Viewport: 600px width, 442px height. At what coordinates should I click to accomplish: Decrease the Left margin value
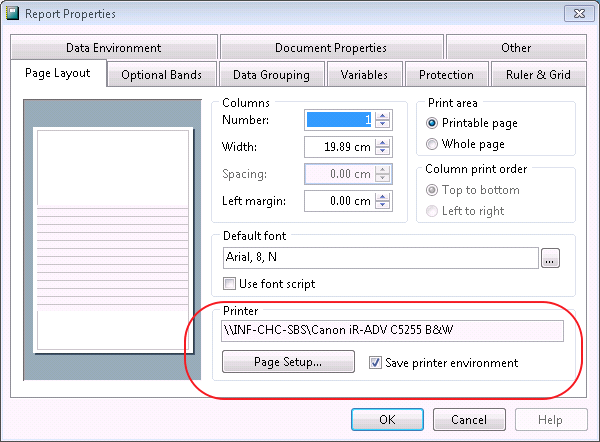click(x=382, y=205)
